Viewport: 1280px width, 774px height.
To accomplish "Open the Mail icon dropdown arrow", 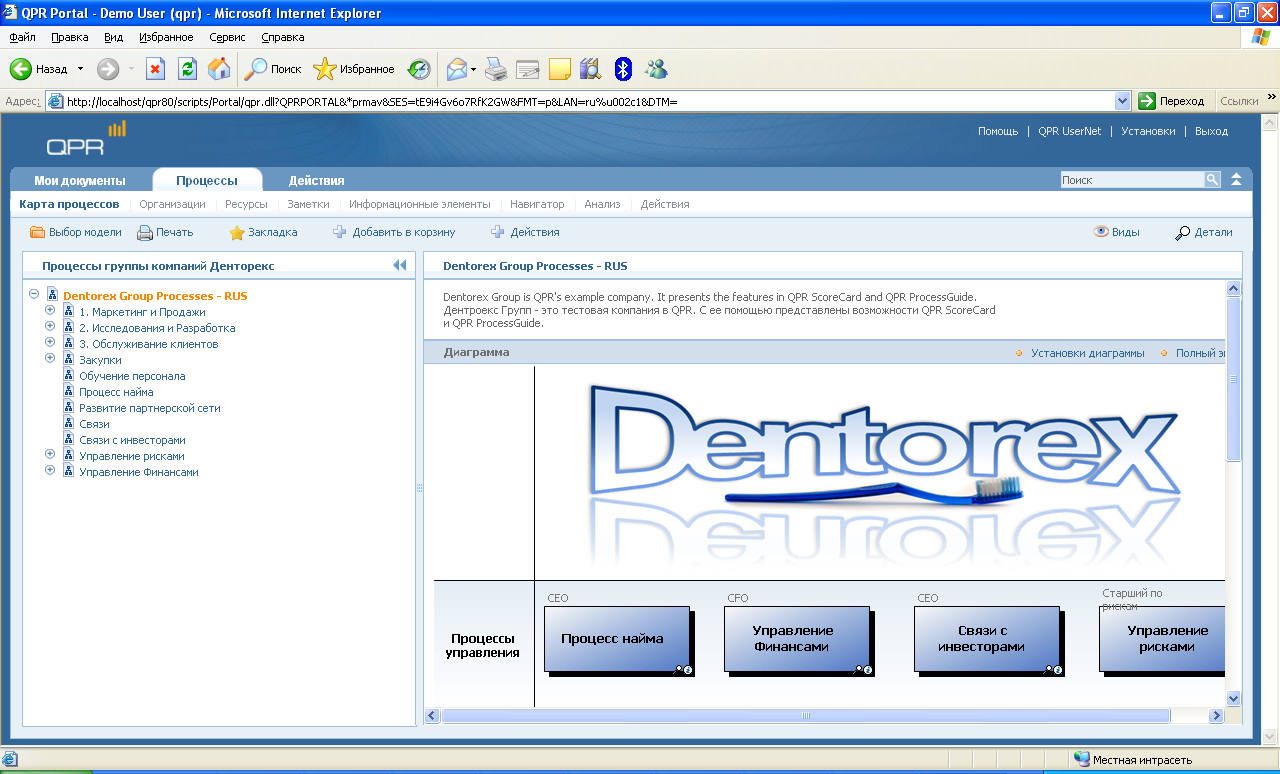I will tap(474, 69).
